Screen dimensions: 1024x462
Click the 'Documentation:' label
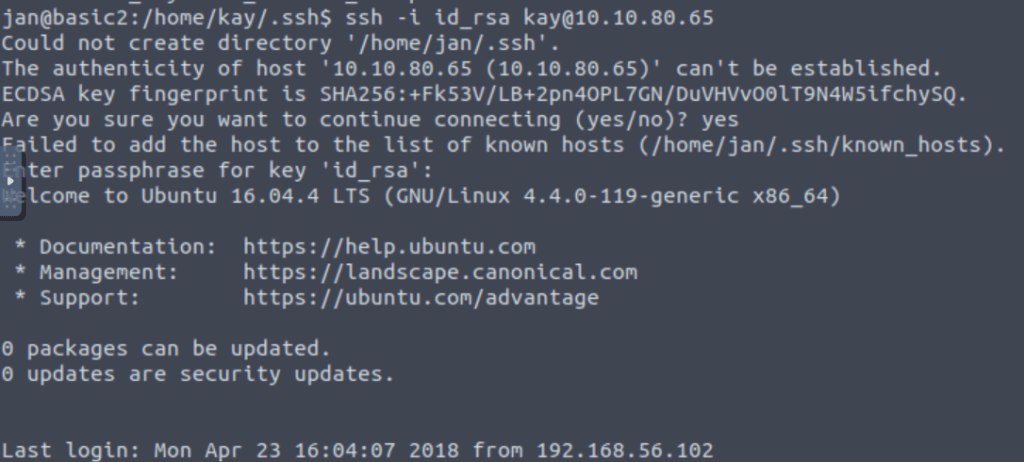[x=108, y=246]
